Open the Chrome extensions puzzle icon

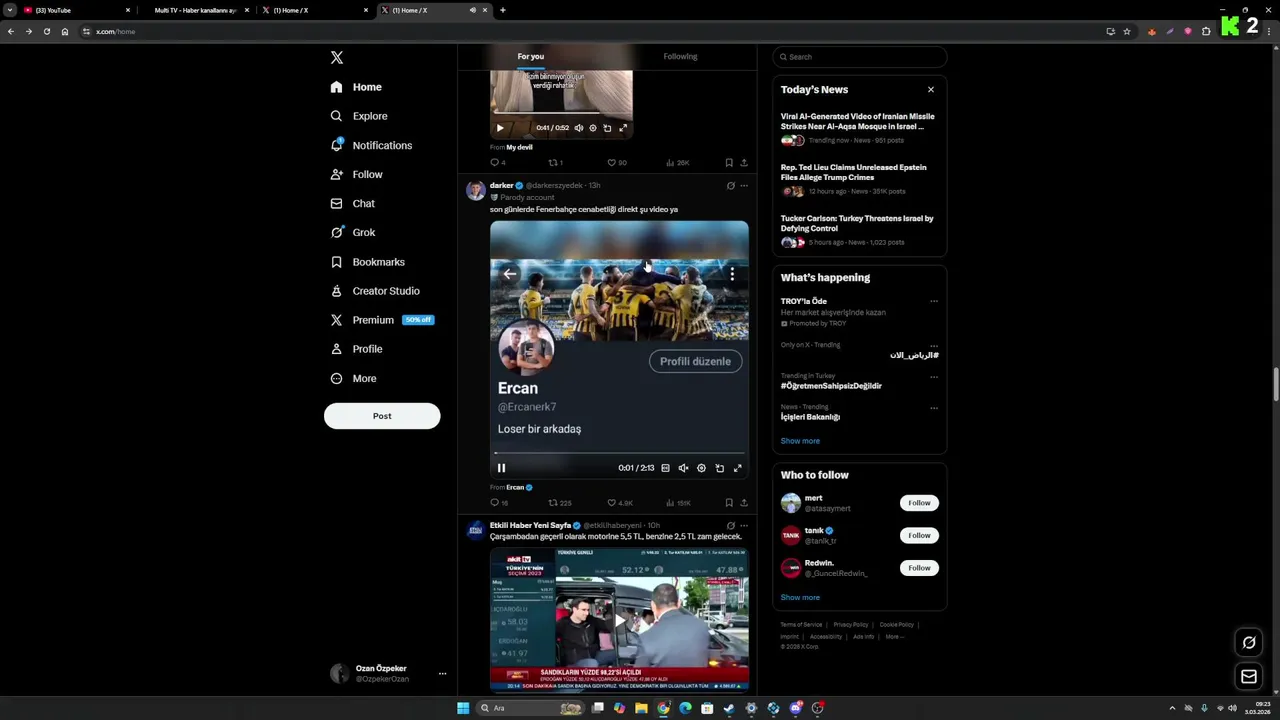tap(1206, 31)
